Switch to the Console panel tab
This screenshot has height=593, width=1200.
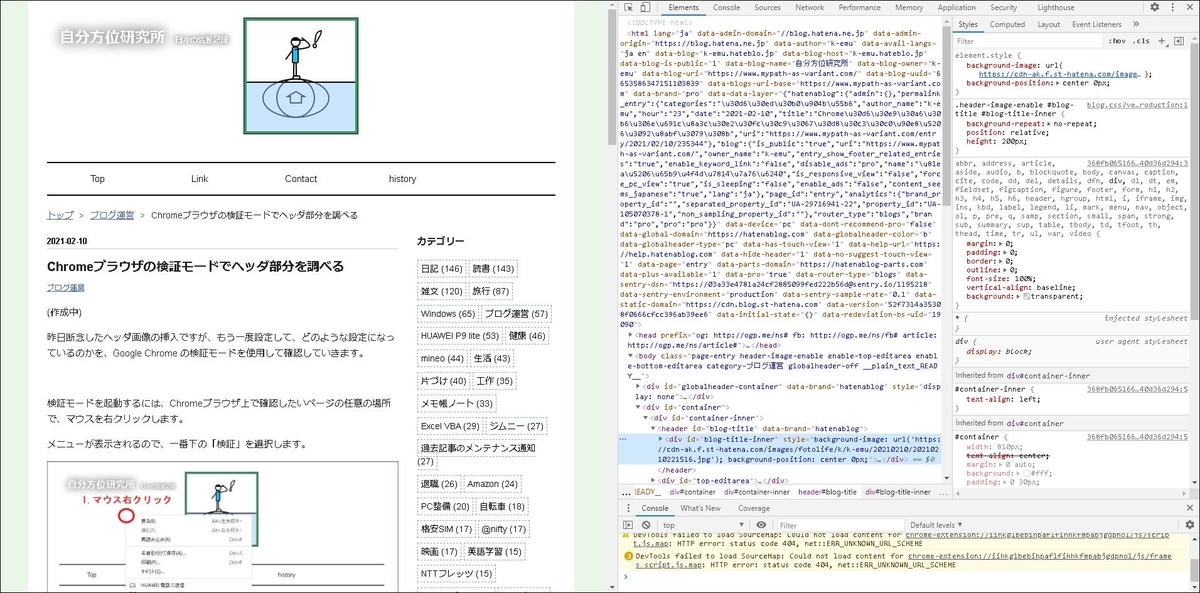pos(726,7)
